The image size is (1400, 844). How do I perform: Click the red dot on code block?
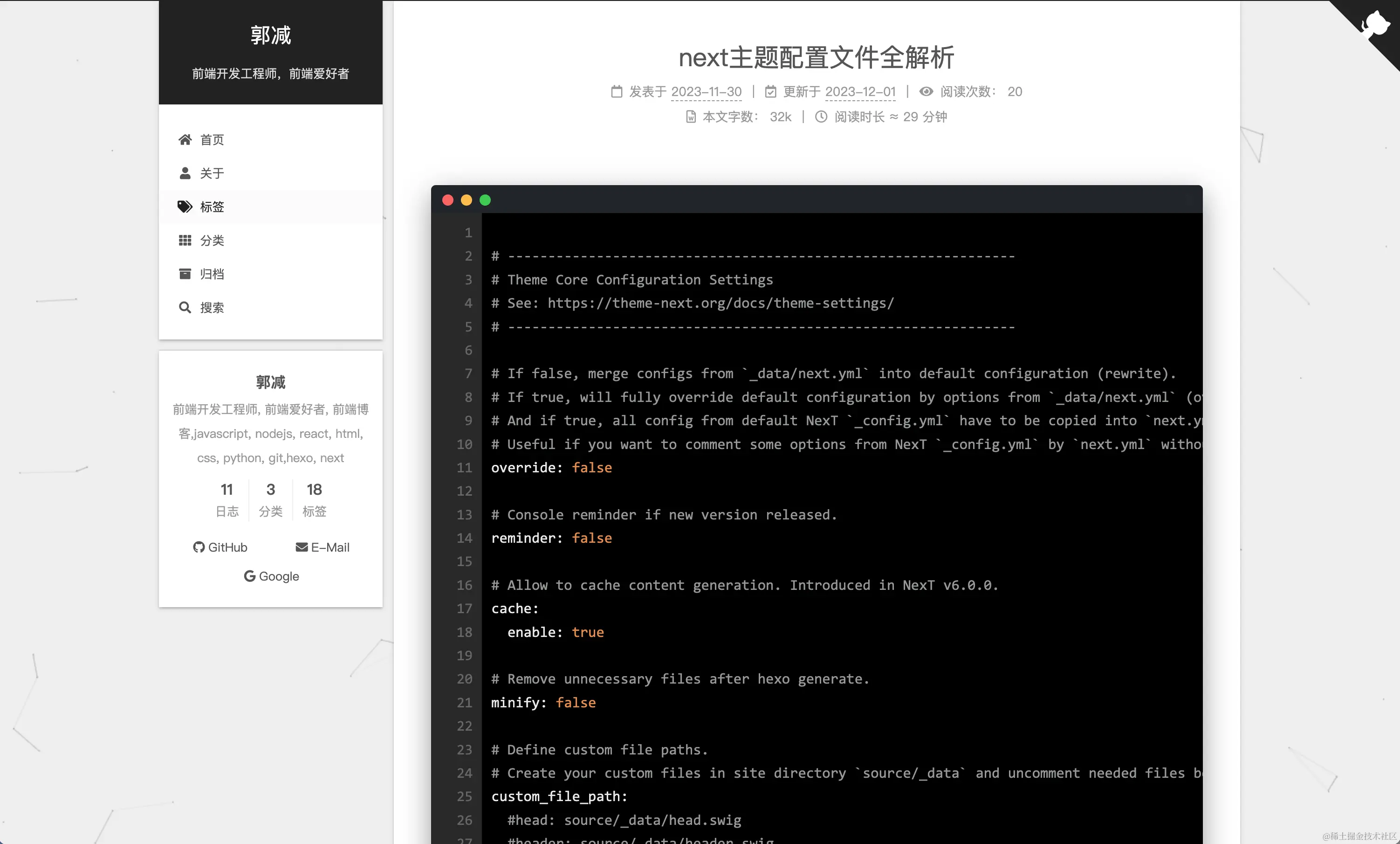point(448,200)
